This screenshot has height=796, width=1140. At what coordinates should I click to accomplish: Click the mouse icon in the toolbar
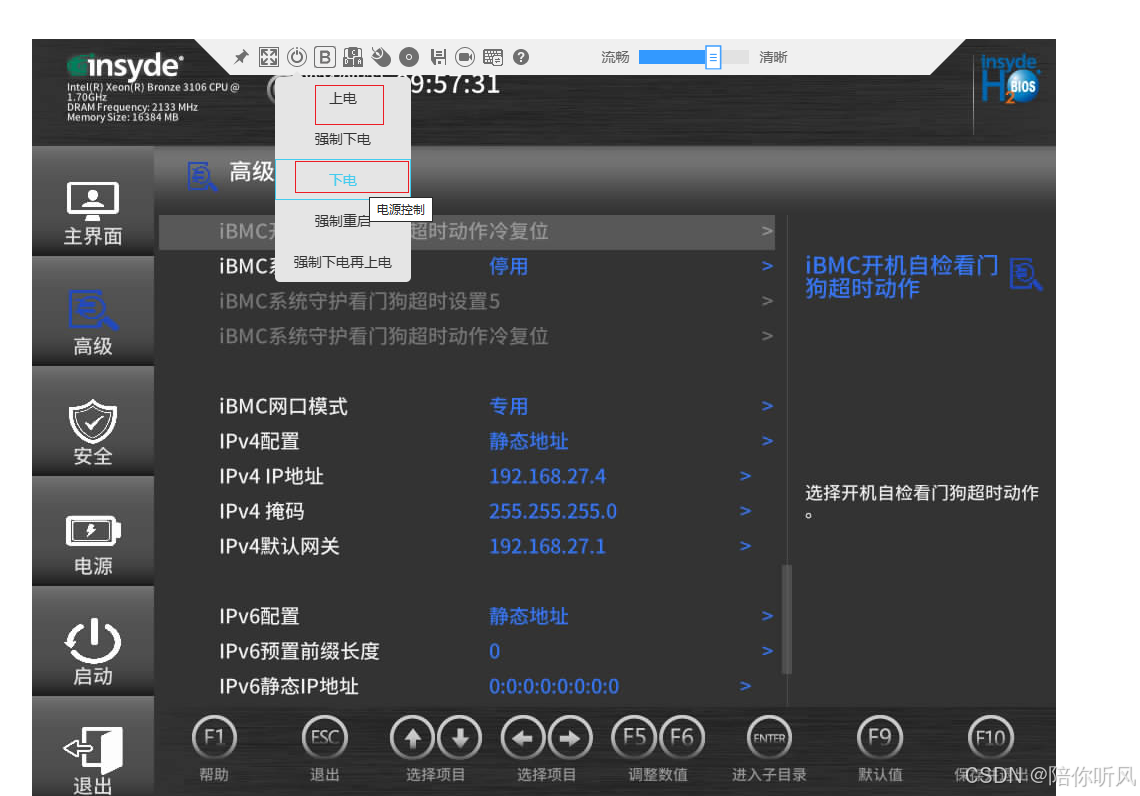click(381, 57)
